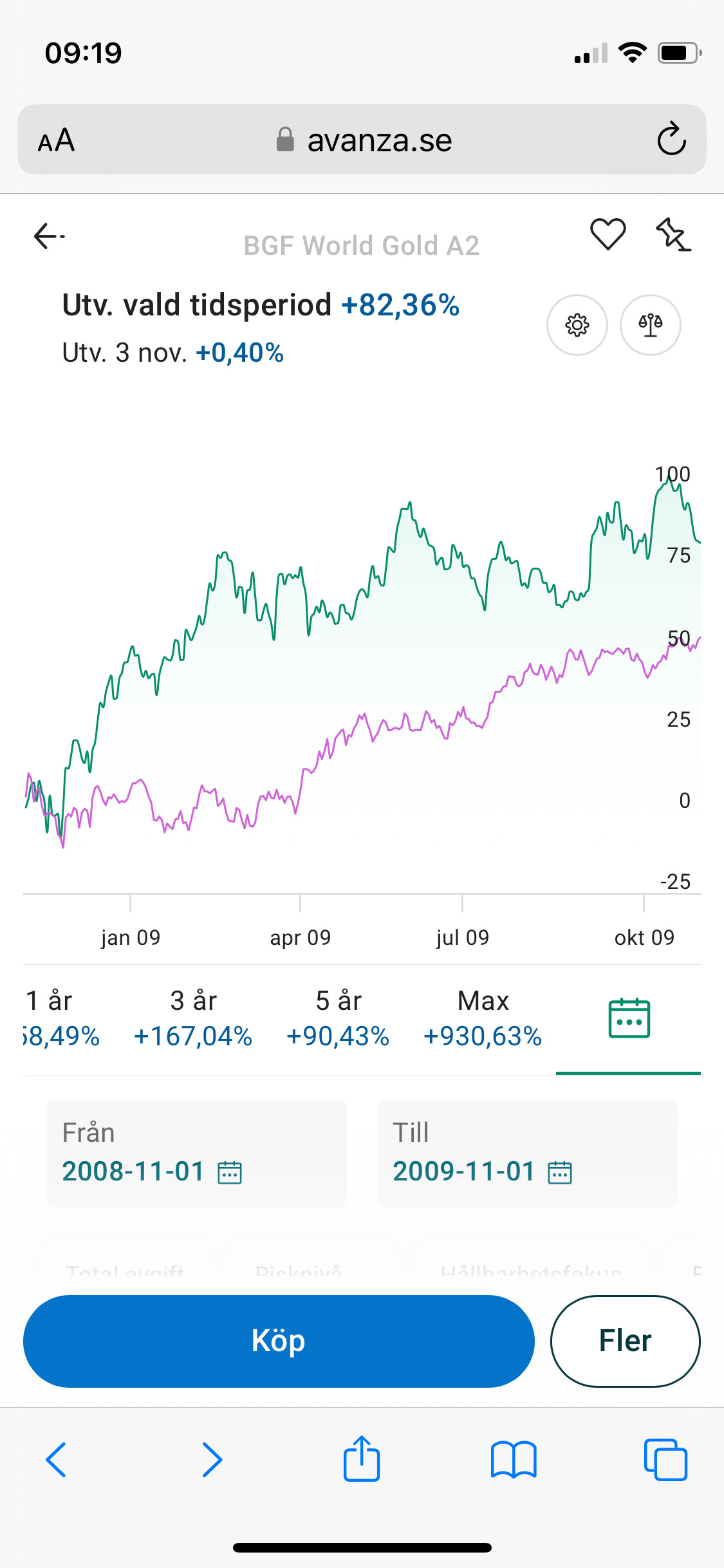Reload the page in Safari

click(x=671, y=139)
